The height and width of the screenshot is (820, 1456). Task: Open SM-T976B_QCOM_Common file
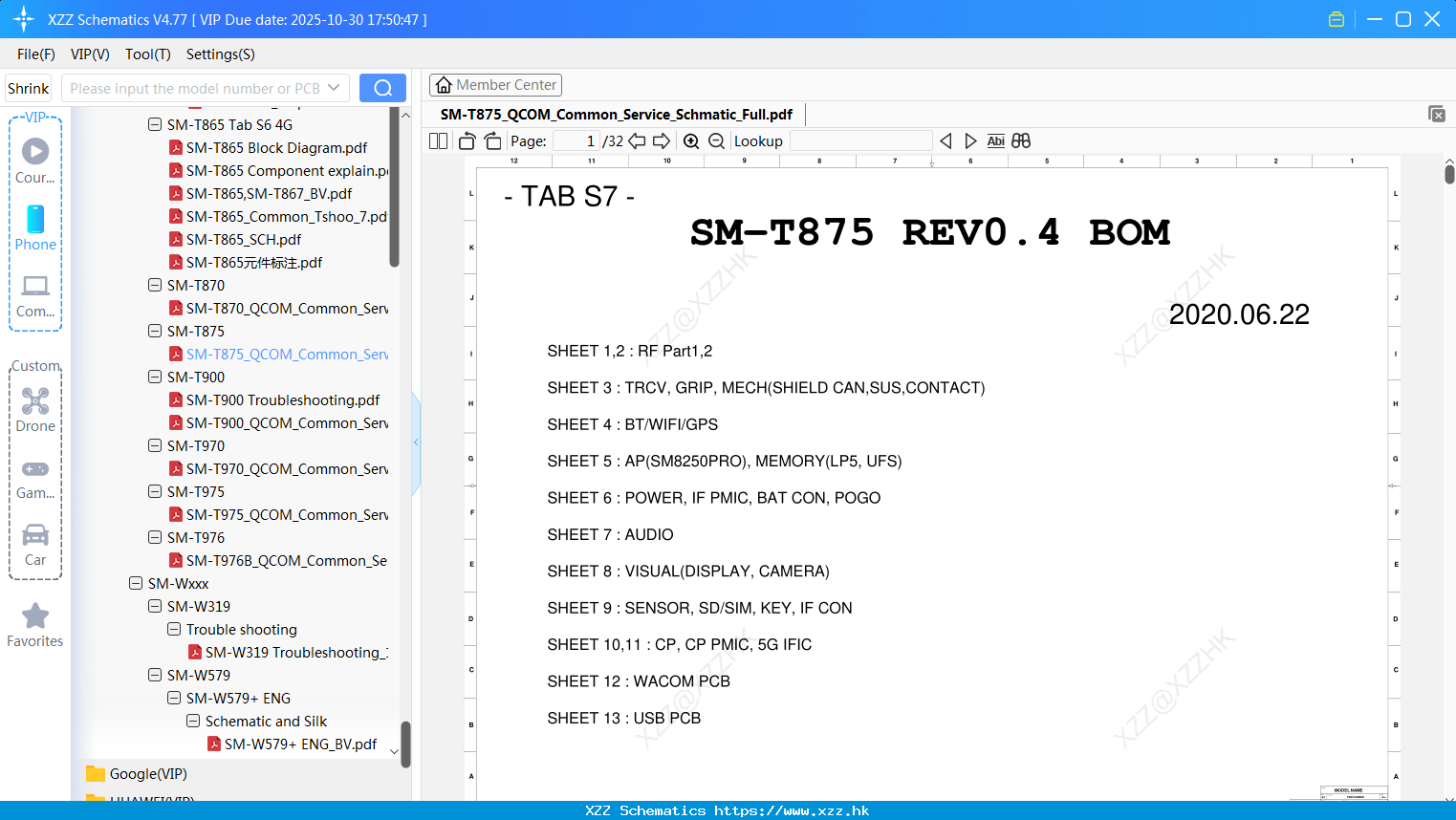(x=287, y=560)
